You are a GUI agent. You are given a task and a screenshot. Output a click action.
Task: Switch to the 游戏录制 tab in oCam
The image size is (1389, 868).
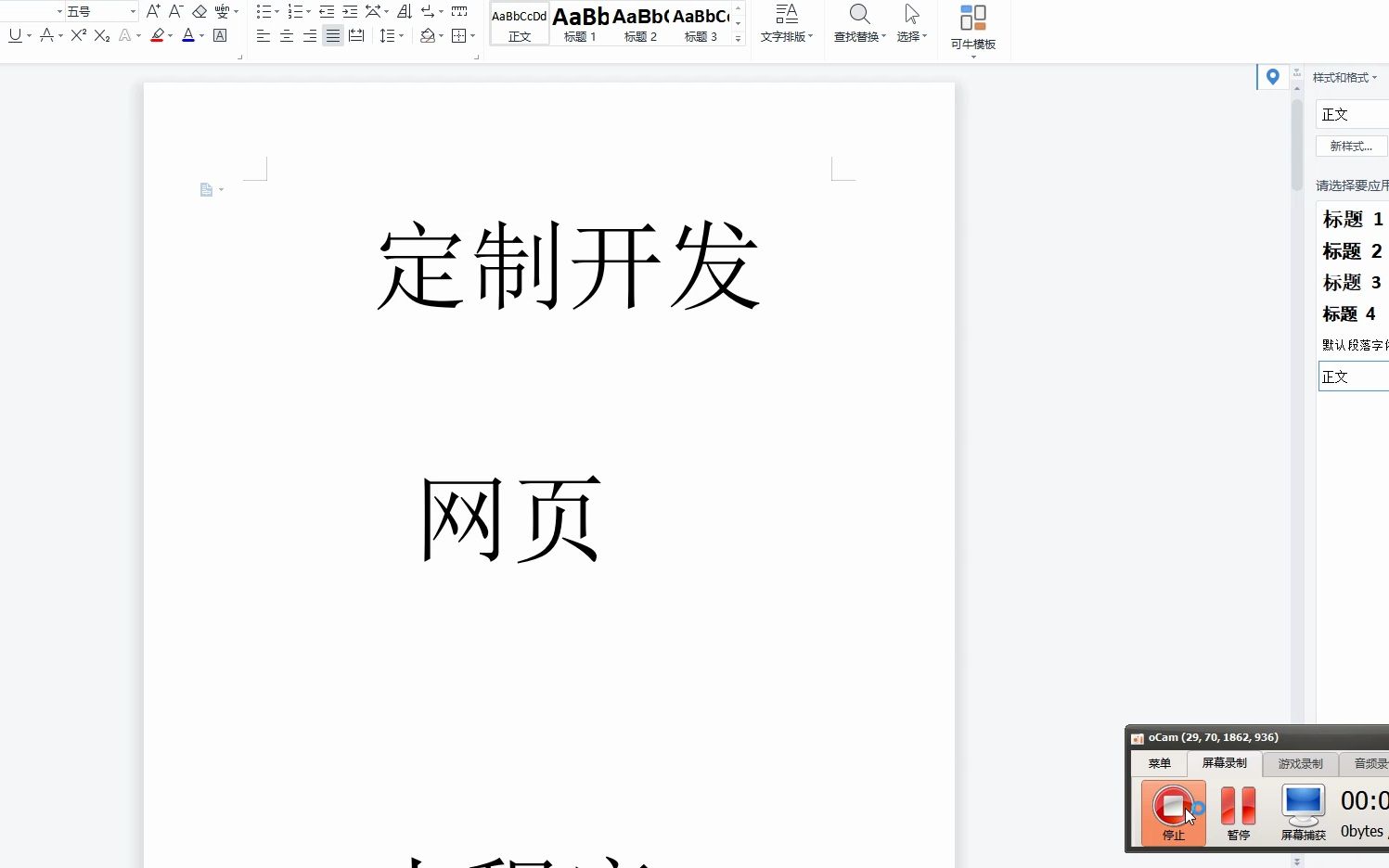(1300, 763)
